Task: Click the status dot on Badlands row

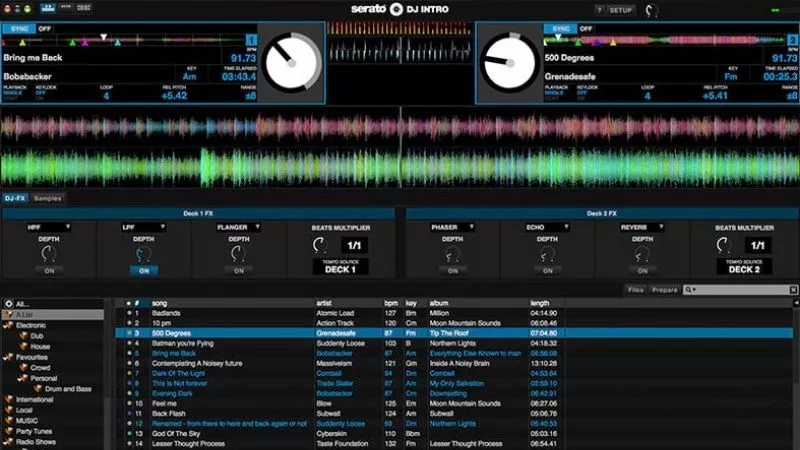Action: click(x=129, y=313)
